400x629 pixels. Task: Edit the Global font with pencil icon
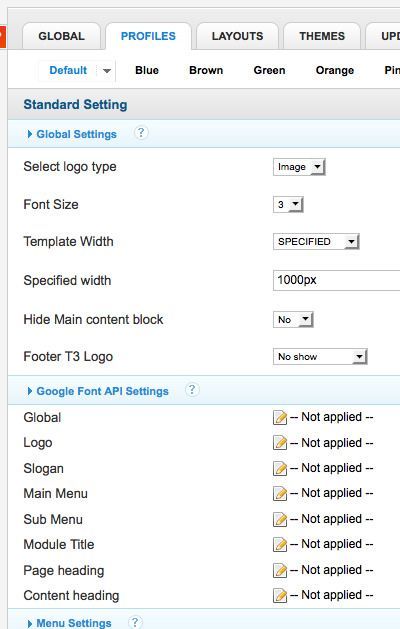[x=280, y=417]
